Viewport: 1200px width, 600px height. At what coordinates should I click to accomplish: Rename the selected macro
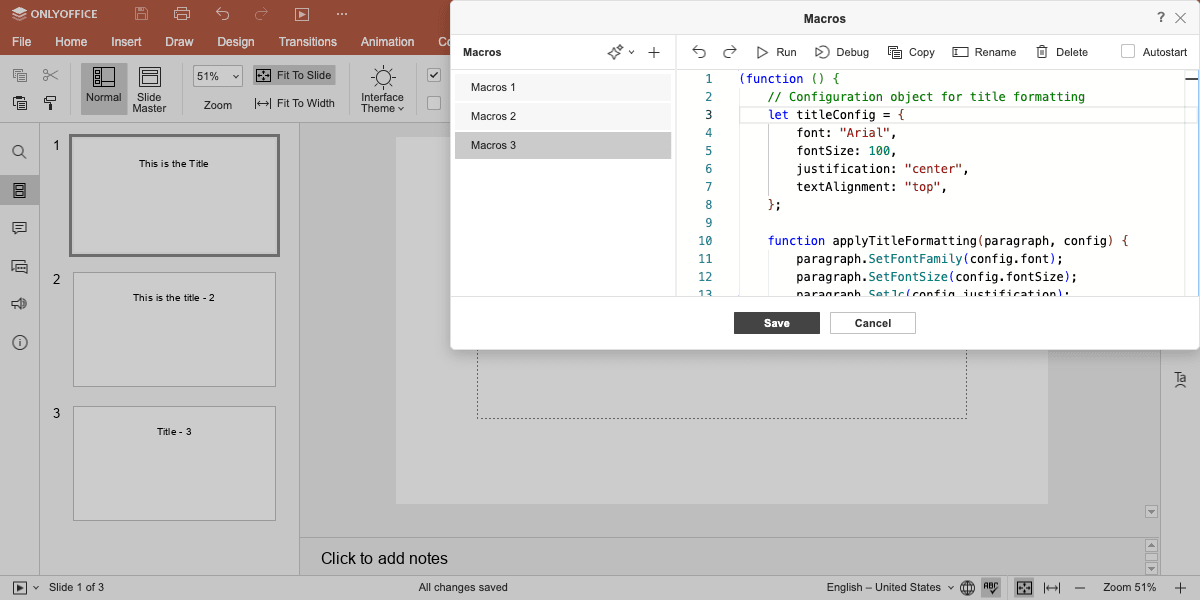click(984, 52)
